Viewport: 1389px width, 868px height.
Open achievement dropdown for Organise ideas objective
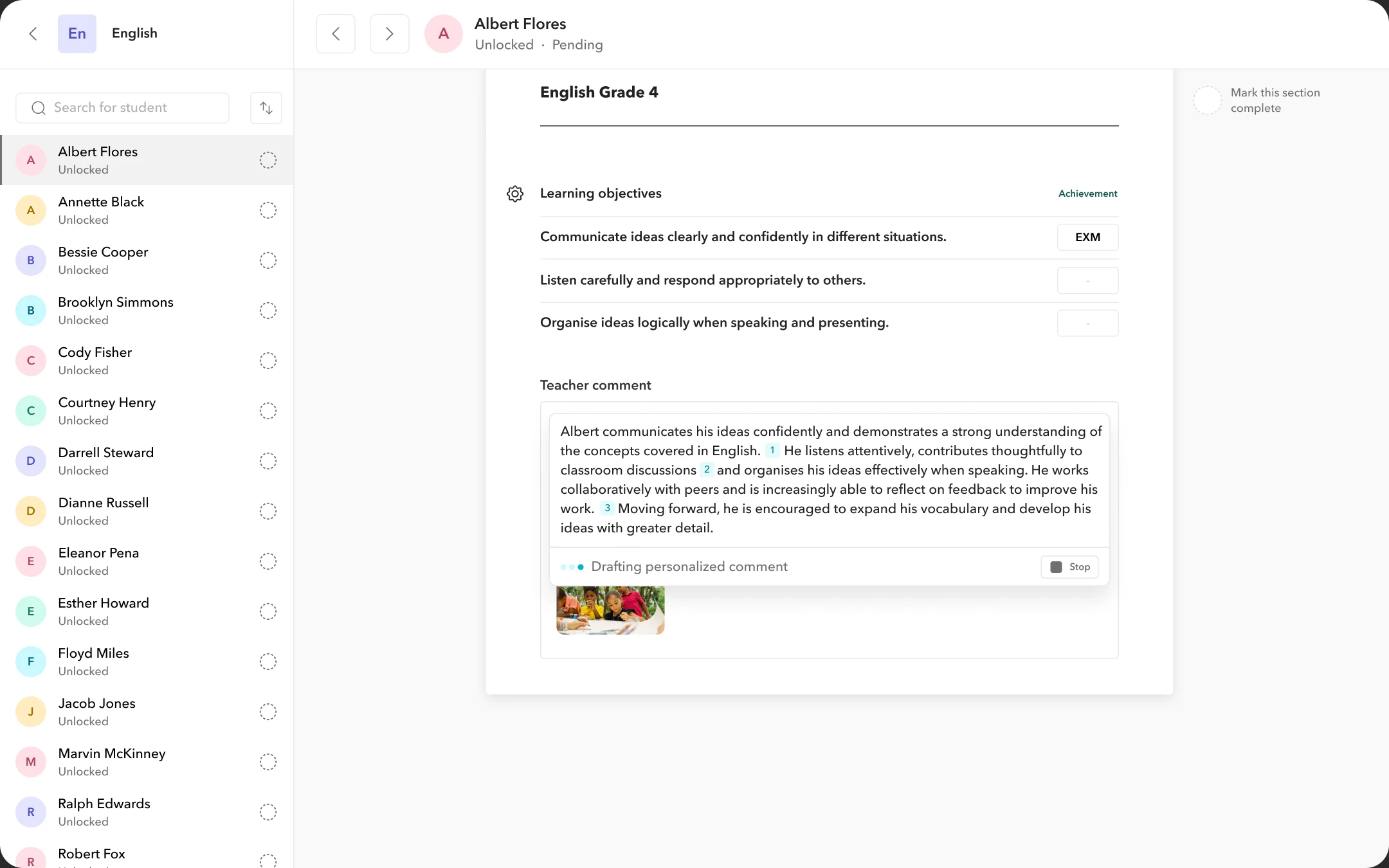1087,323
